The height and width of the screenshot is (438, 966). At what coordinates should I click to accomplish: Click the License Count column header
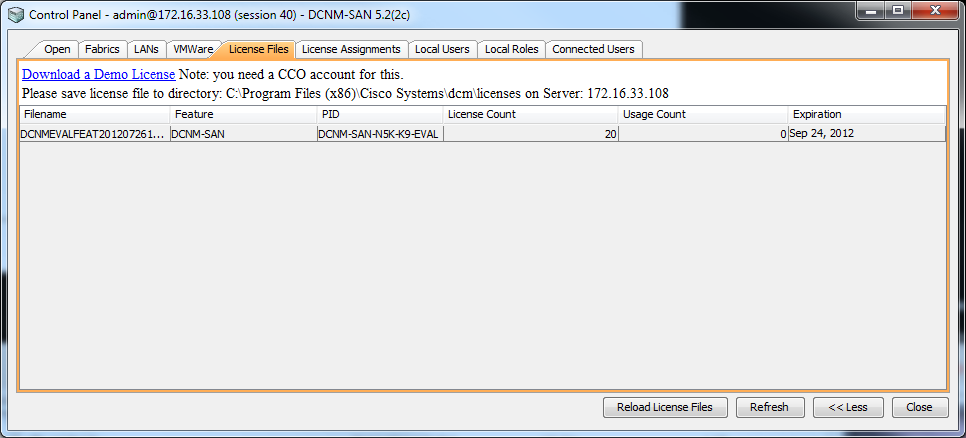[x=530, y=115]
